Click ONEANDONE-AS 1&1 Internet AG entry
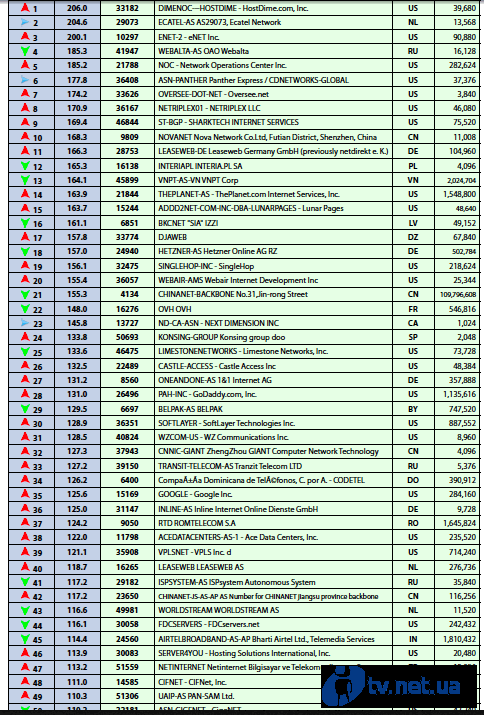The image size is (484, 715). click(x=215, y=380)
